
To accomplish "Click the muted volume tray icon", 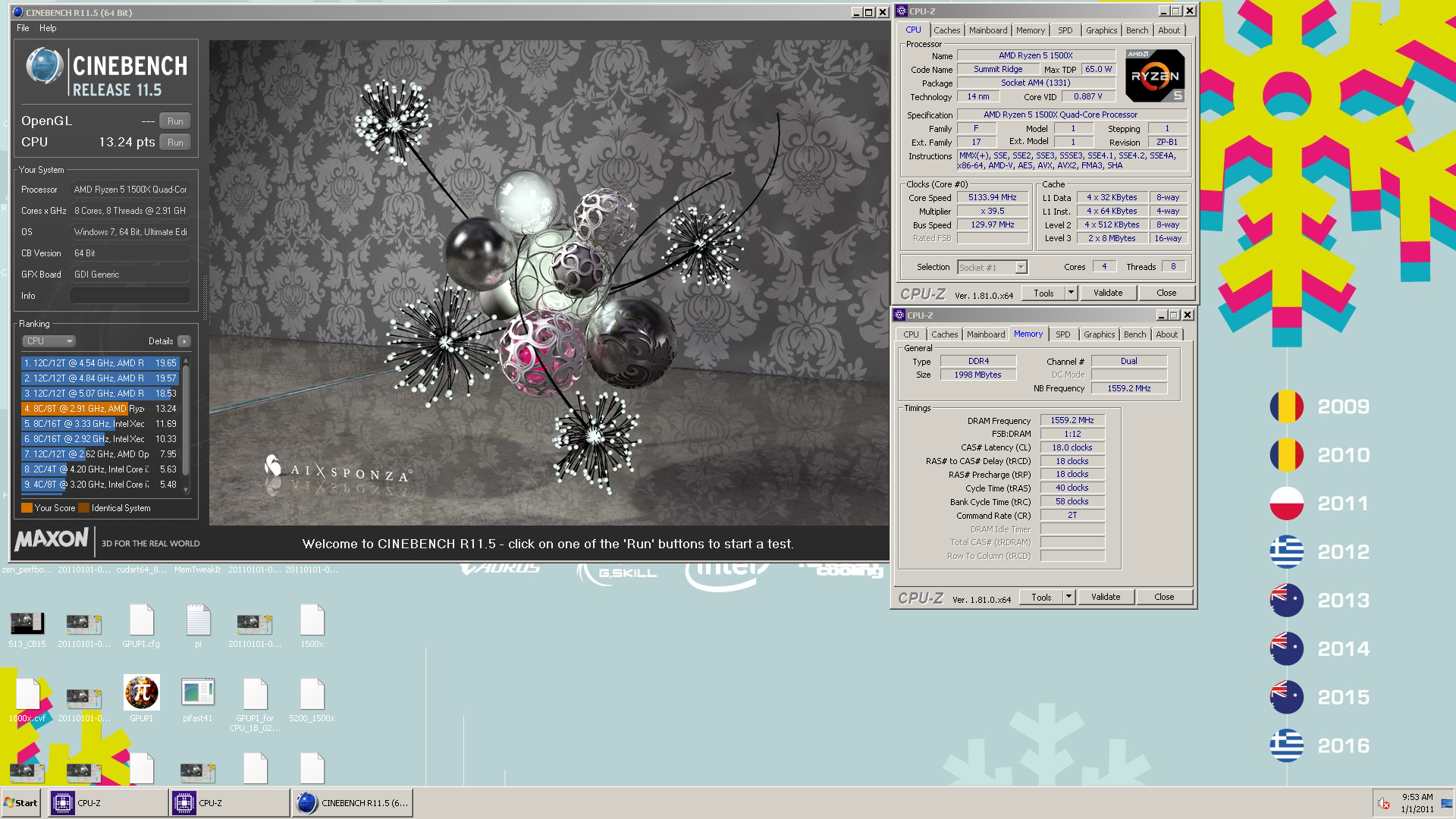I will (1384, 803).
